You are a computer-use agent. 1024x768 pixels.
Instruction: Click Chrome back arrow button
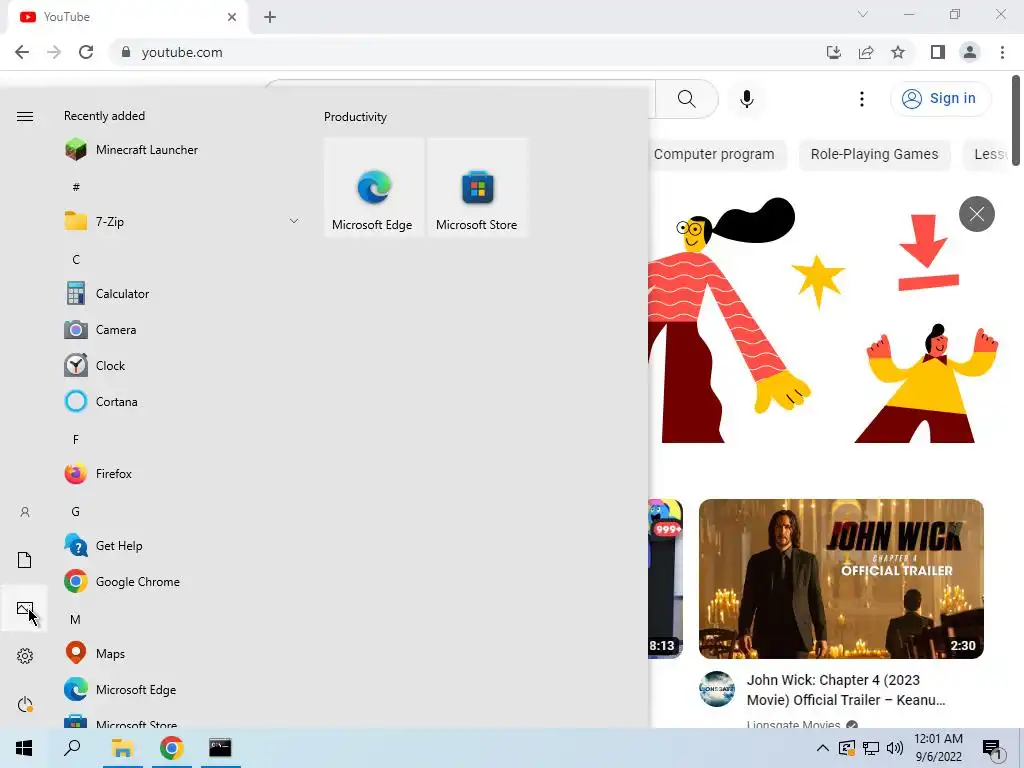click(x=22, y=52)
